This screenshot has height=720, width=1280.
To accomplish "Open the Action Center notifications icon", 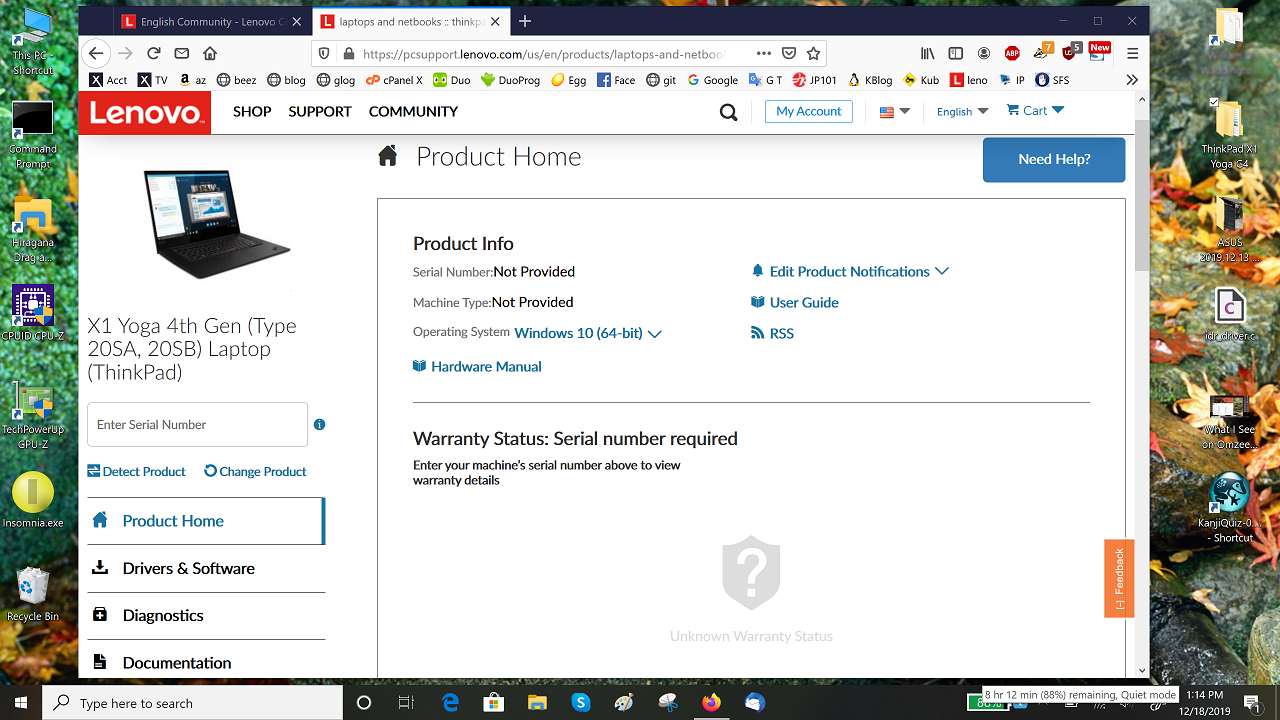I will coord(1251,702).
